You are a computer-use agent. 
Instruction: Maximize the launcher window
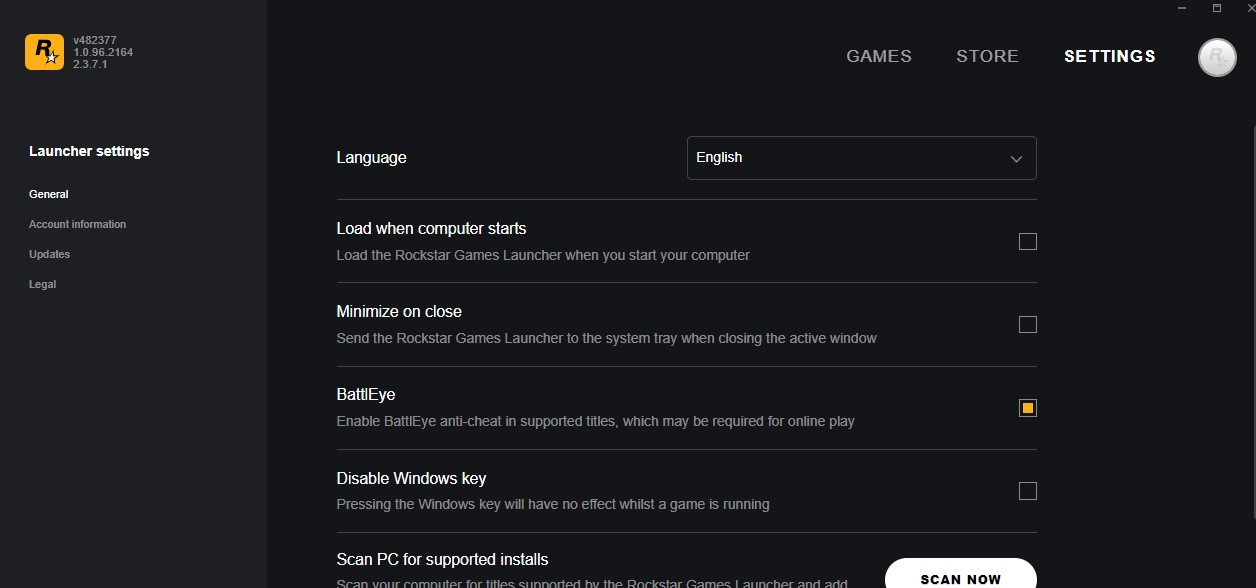click(x=1217, y=8)
